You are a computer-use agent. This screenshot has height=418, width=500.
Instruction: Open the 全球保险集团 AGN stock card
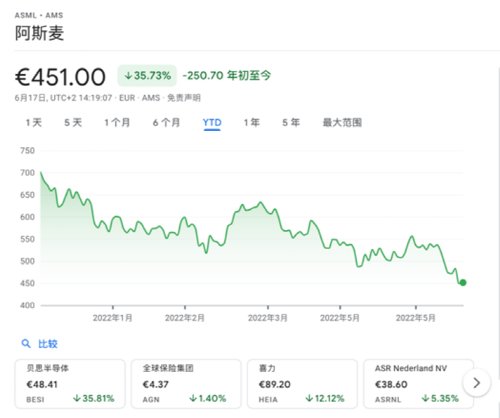pyautogui.click(x=186, y=384)
